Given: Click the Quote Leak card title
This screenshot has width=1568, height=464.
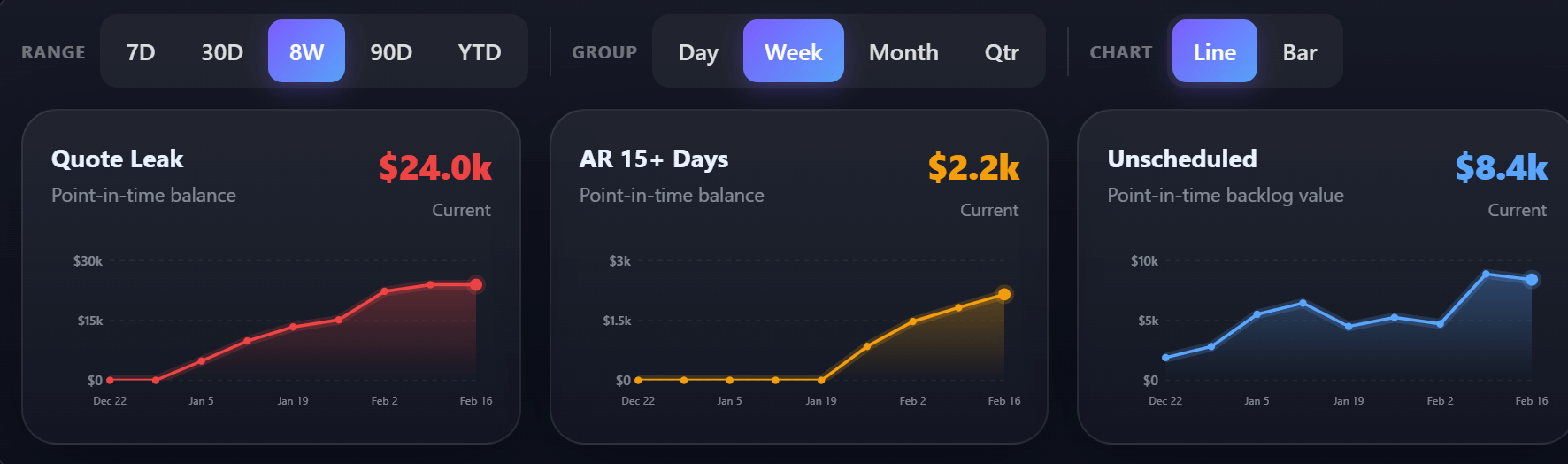Looking at the screenshot, I should (118, 159).
